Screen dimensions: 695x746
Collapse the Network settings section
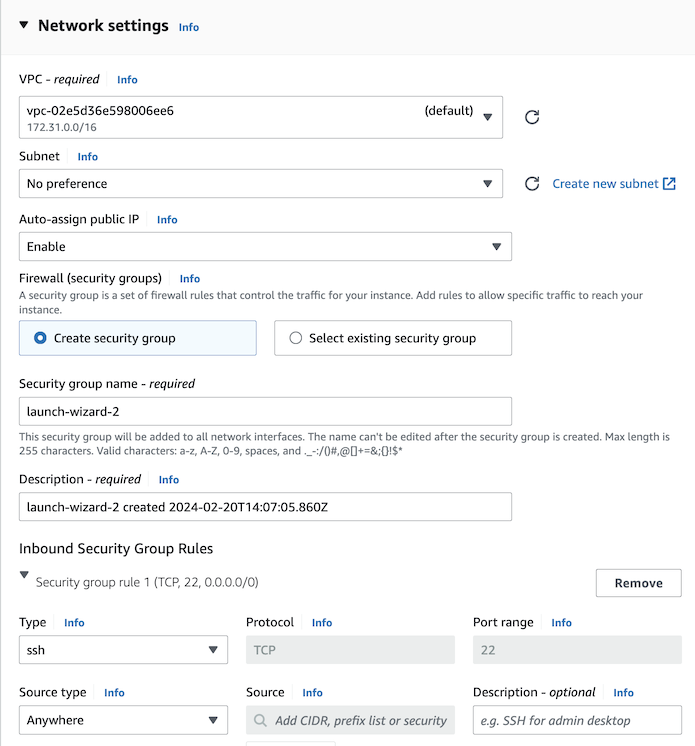(x=24, y=25)
